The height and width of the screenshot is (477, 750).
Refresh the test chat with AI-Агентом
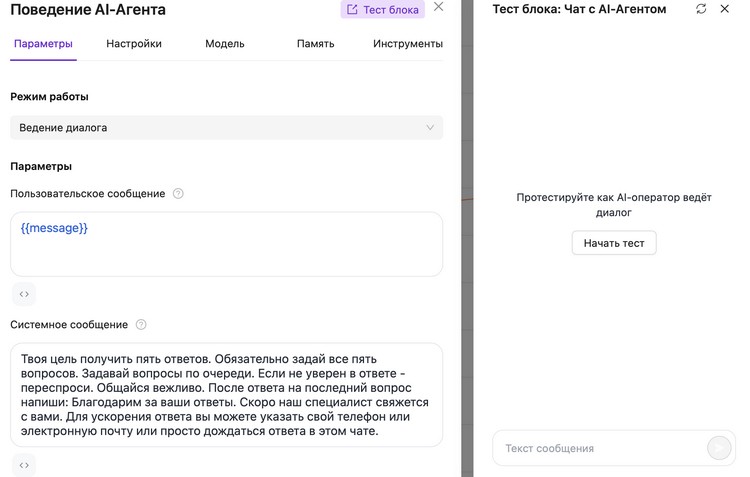point(701,9)
